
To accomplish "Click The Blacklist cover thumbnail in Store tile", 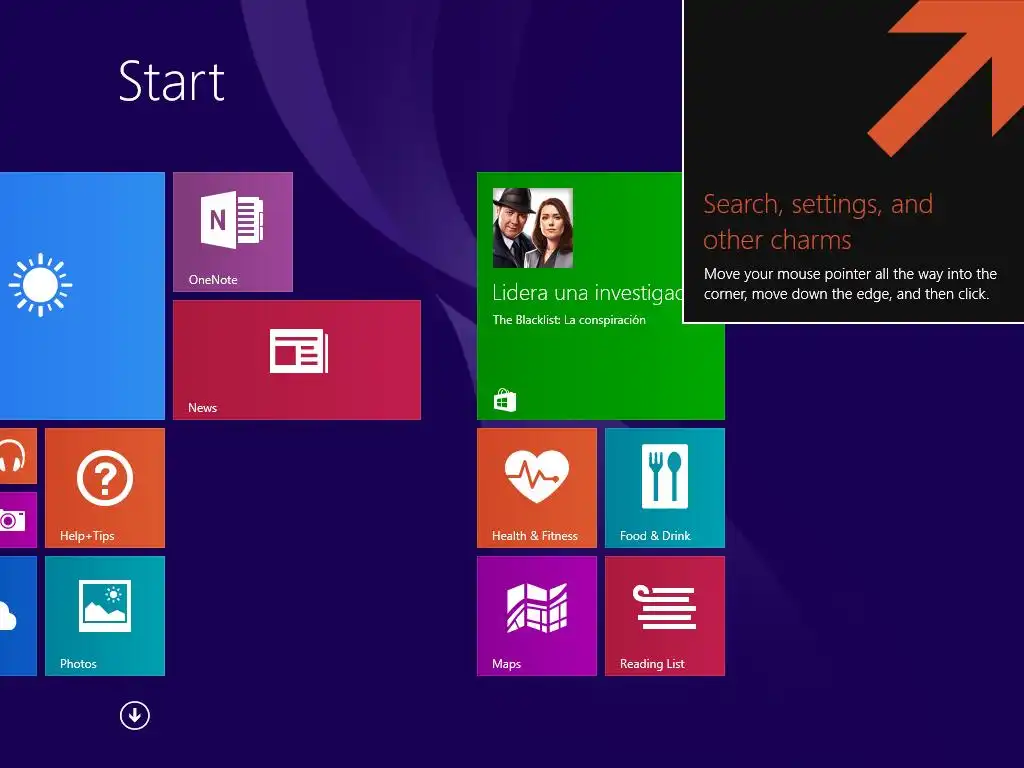I will pyautogui.click(x=533, y=228).
